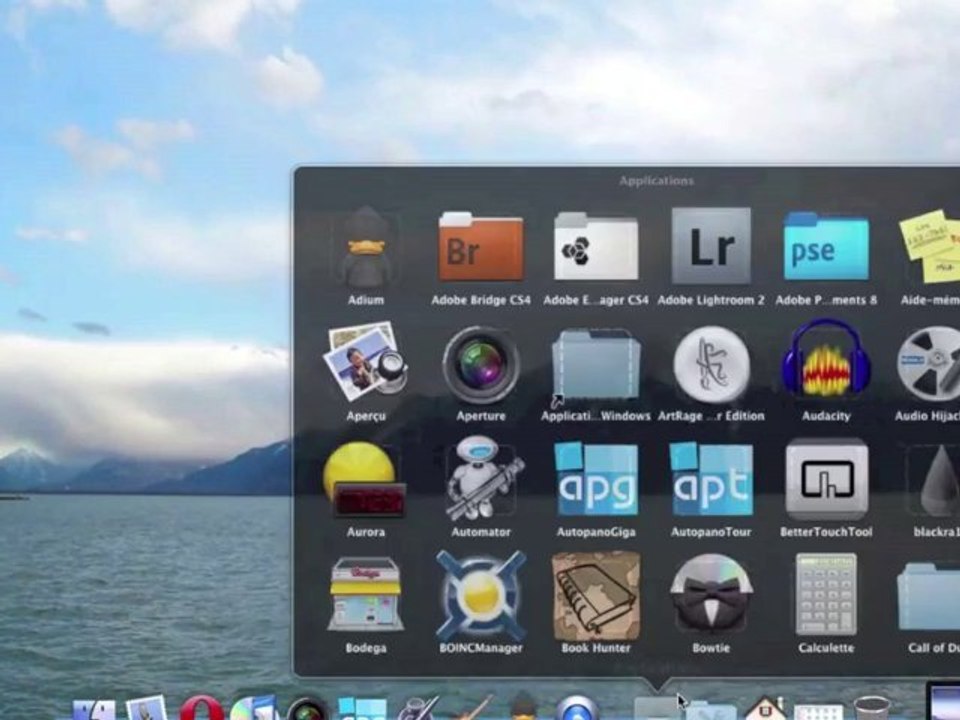The width and height of the screenshot is (960, 720).
Task: Launch Audio Hijack tape reel app
Action: coord(929,364)
